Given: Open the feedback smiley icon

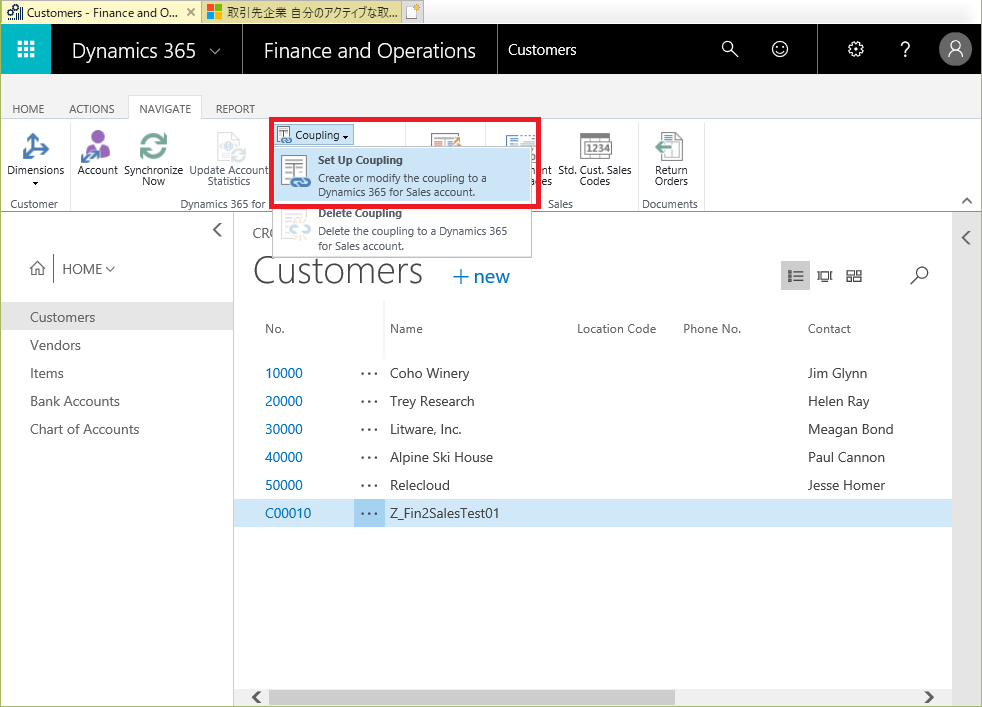Looking at the screenshot, I should pos(780,49).
